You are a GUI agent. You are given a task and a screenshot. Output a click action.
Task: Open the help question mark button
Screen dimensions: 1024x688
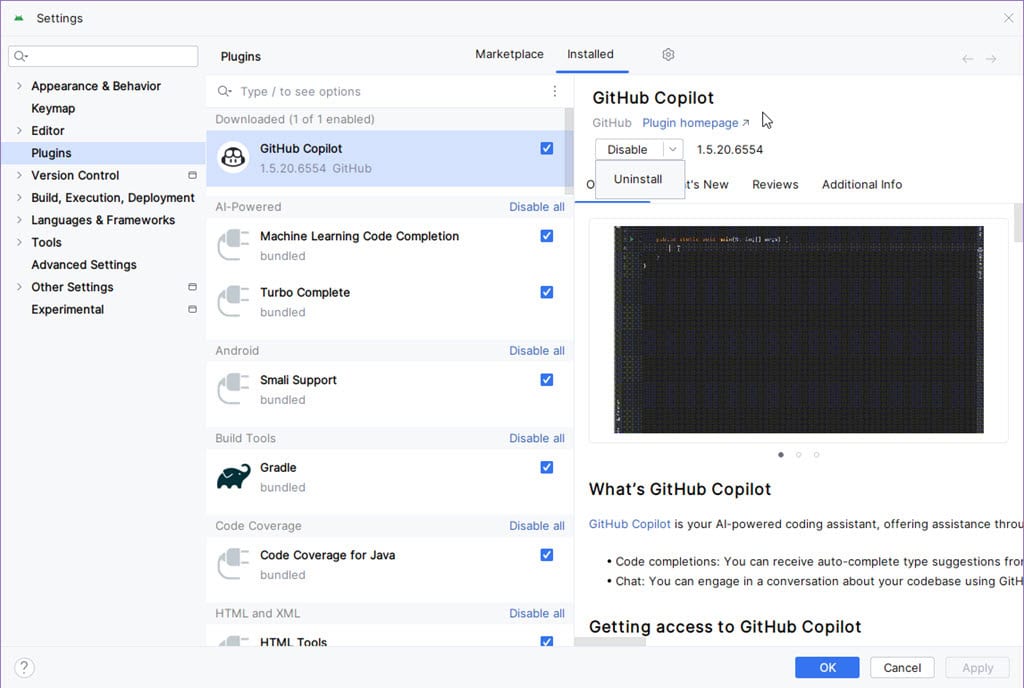click(x=24, y=667)
